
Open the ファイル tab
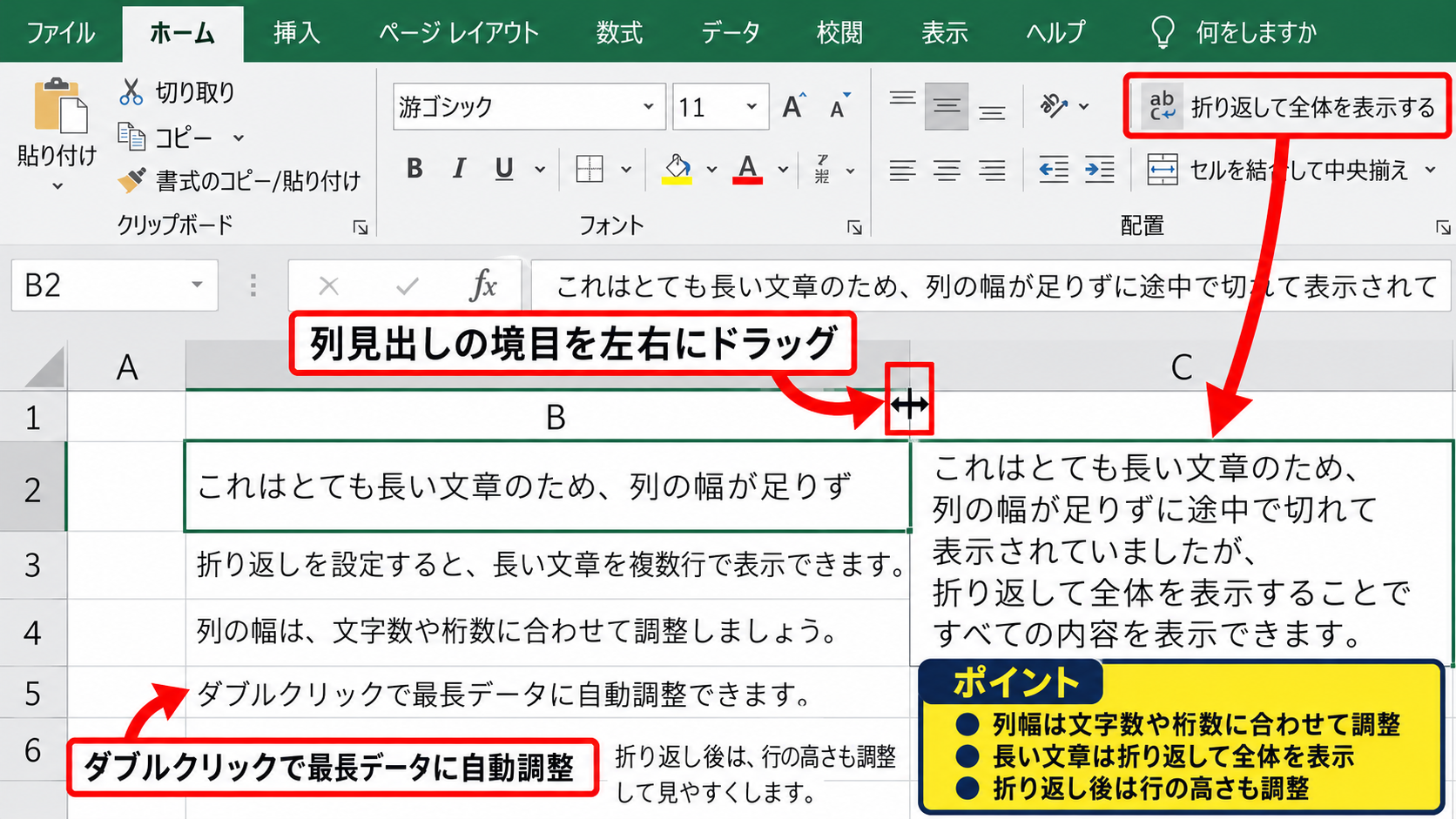(61, 32)
